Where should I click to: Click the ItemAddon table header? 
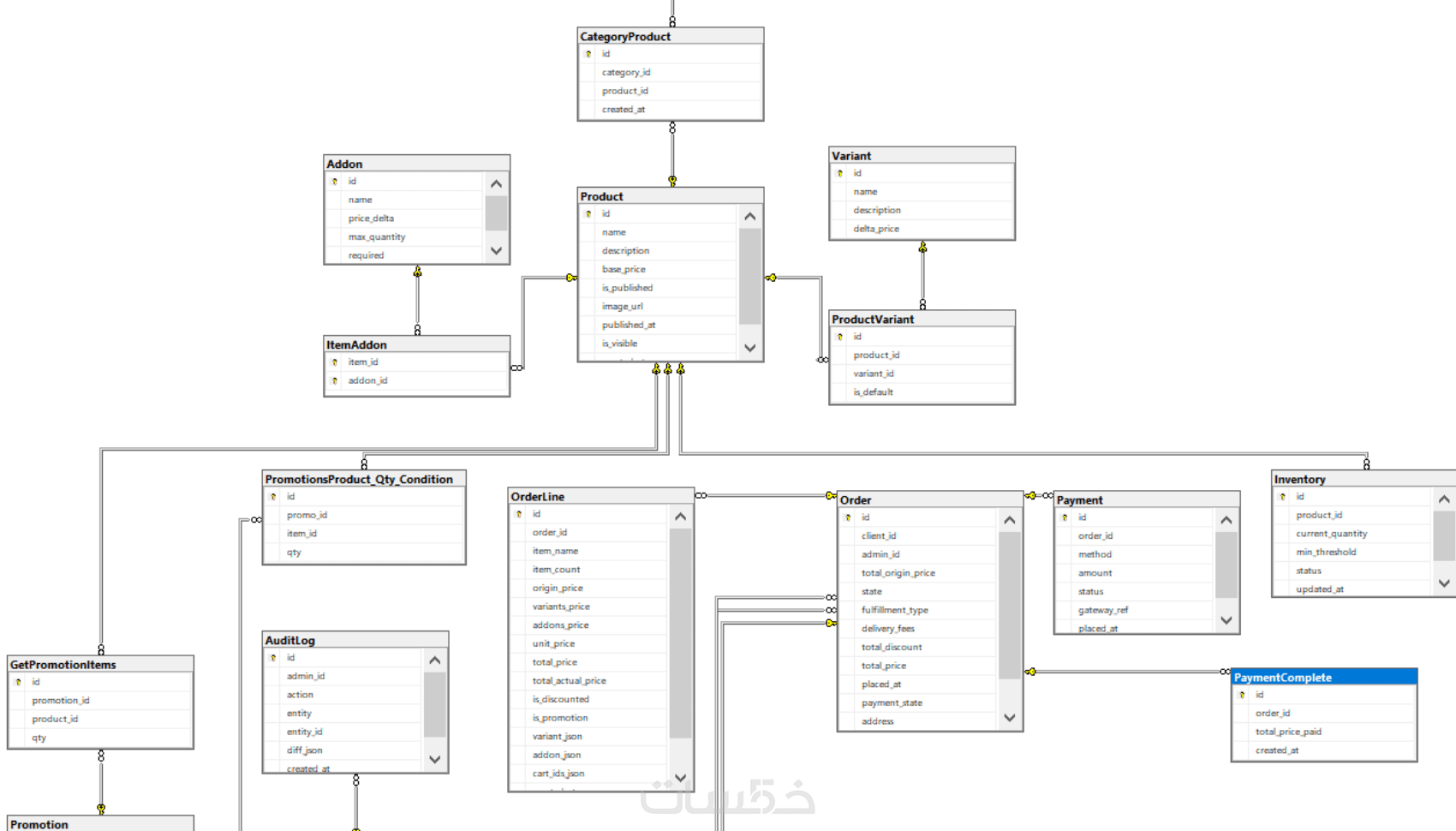coord(417,345)
